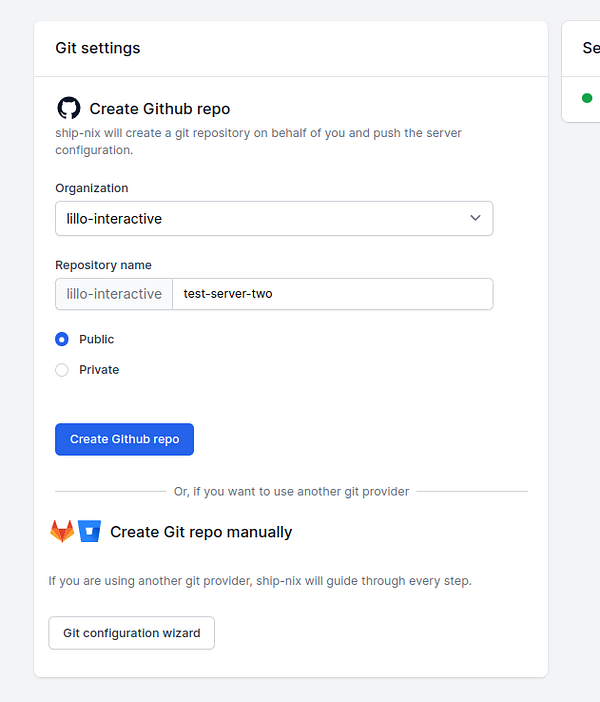Click the Organization field label
The image size is (600, 702).
click(x=92, y=188)
